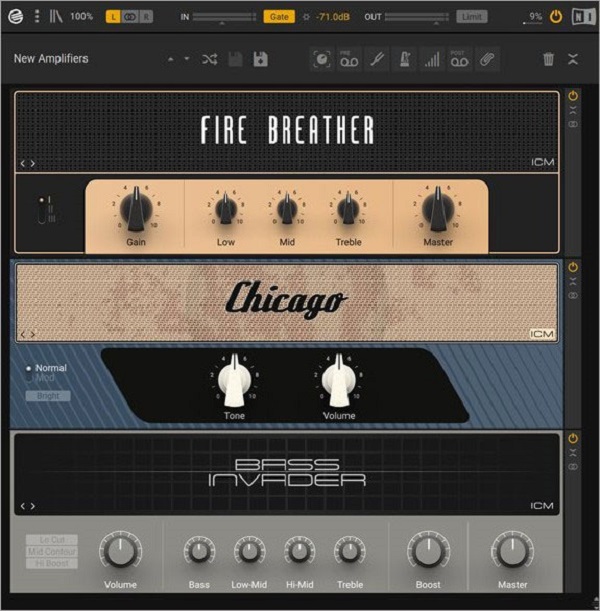Click the Bass Invader Low-Mid knob
Viewport: 600px width, 611px height.
click(249, 551)
